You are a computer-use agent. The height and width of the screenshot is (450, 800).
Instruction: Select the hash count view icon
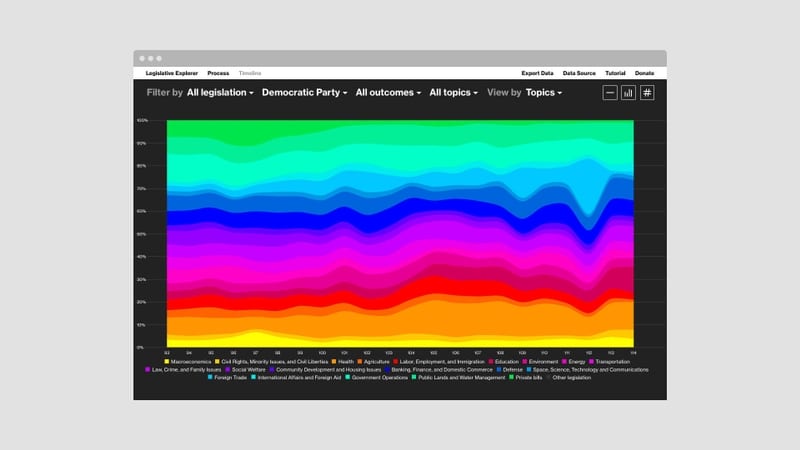pos(647,93)
